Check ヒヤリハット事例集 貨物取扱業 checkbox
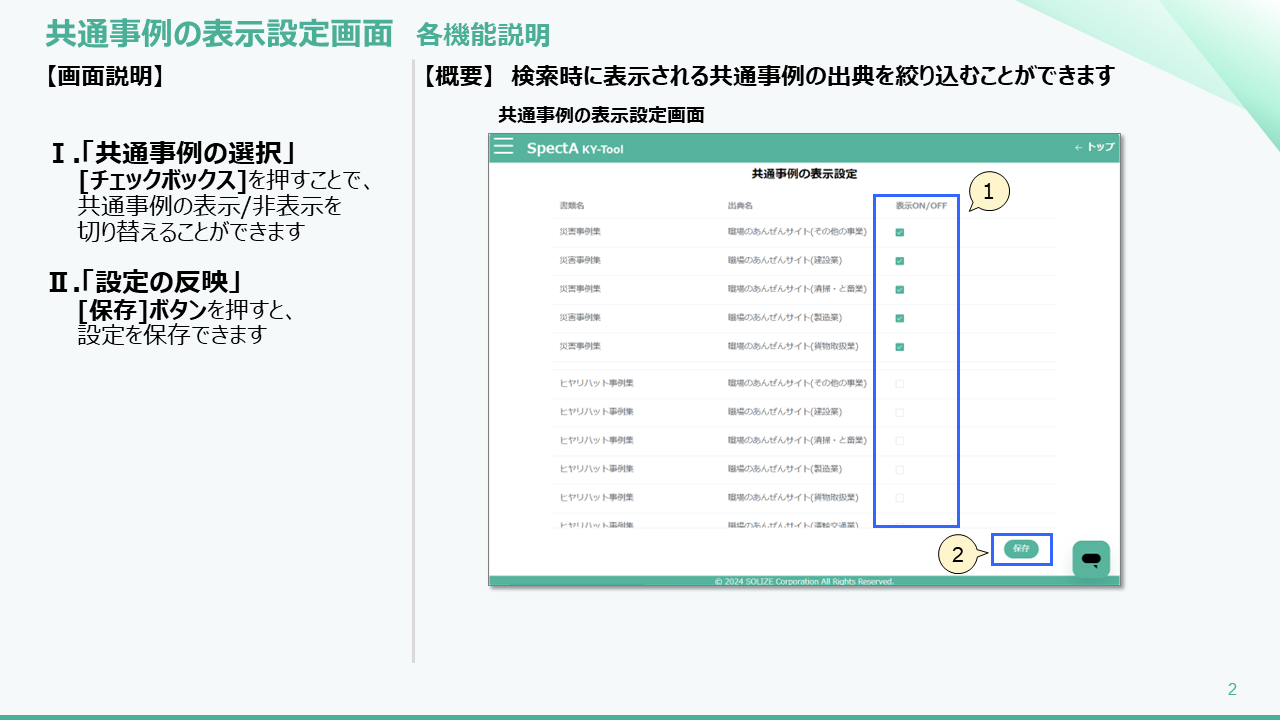Image resolution: width=1280 pixels, height=720 pixels. [x=900, y=498]
